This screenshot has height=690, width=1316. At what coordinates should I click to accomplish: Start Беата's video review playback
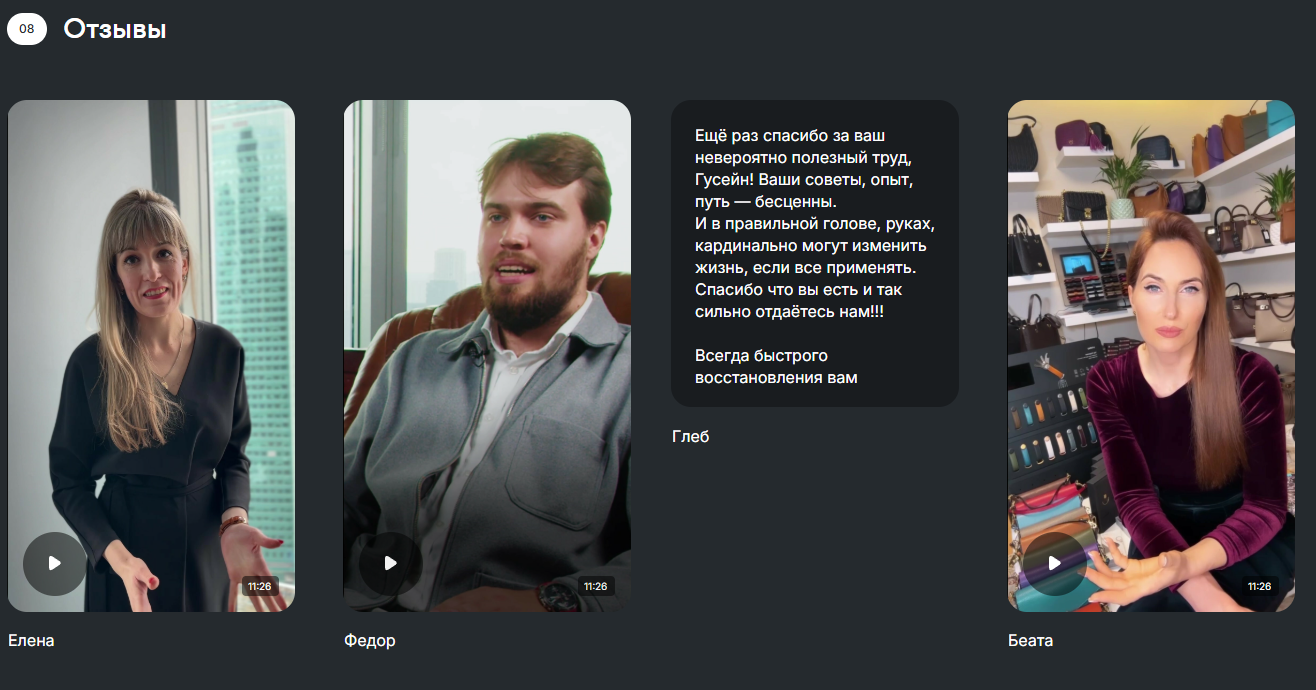1055,563
